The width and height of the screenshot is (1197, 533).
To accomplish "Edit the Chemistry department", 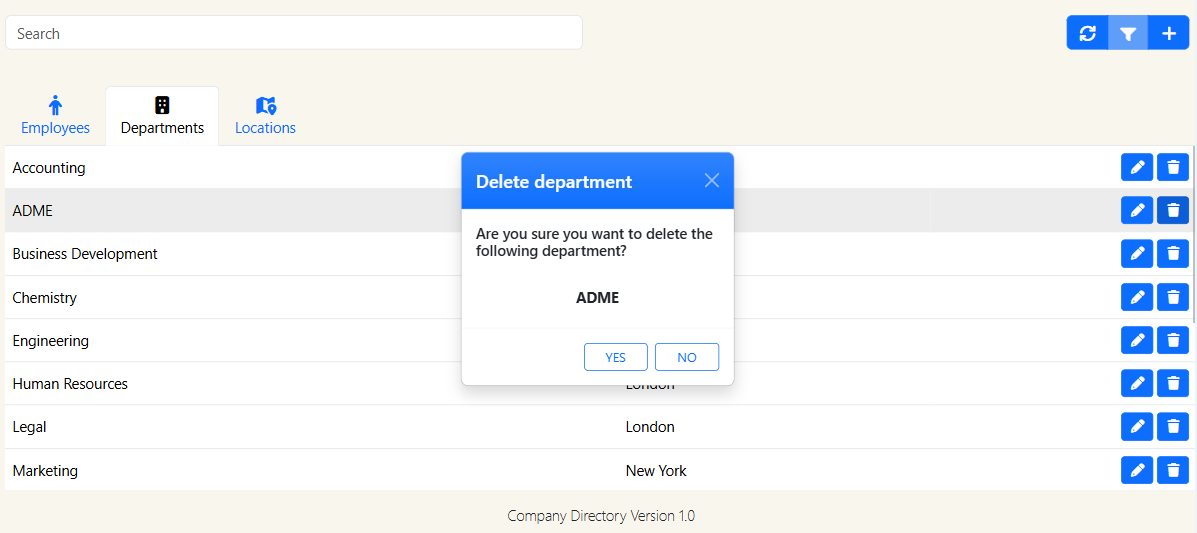I will (x=1137, y=297).
